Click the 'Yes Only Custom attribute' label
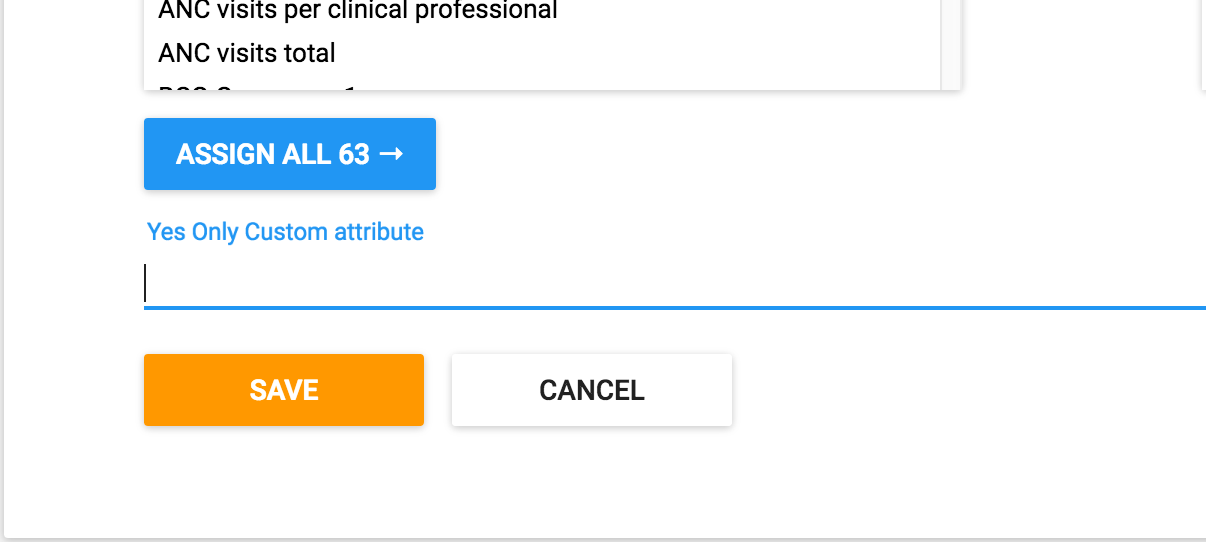1206x542 pixels. coord(285,232)
